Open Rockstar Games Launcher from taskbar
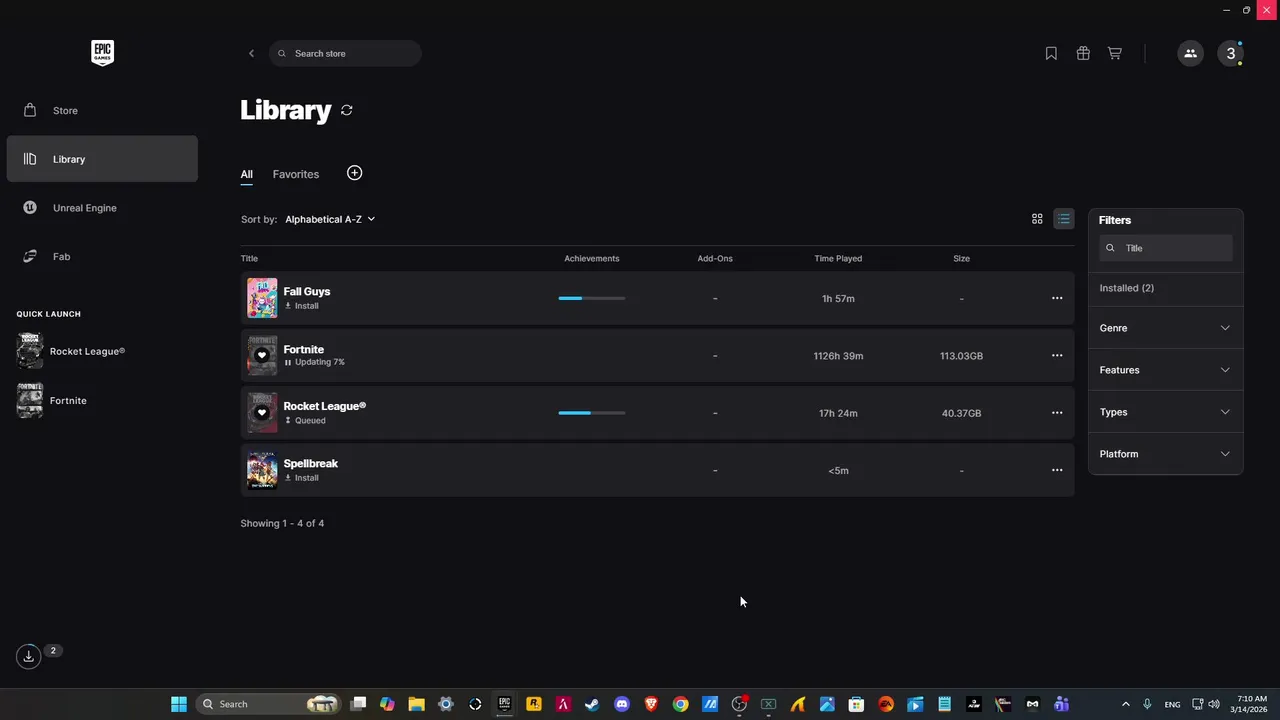The height and width of the screenshot is (720, 1280). click(534, 704)
